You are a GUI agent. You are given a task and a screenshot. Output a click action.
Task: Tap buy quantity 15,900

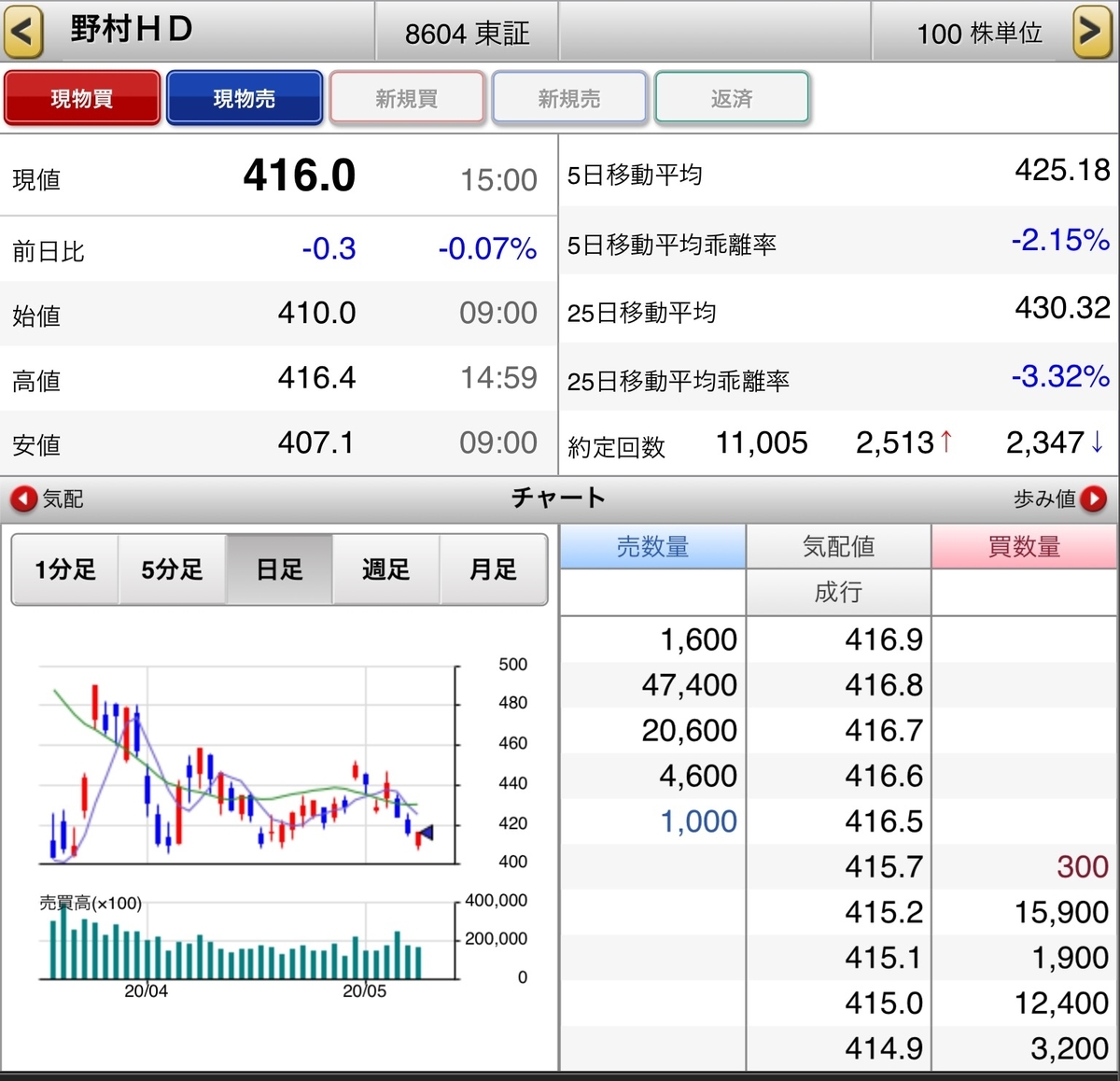click(x=1061, y=912)
